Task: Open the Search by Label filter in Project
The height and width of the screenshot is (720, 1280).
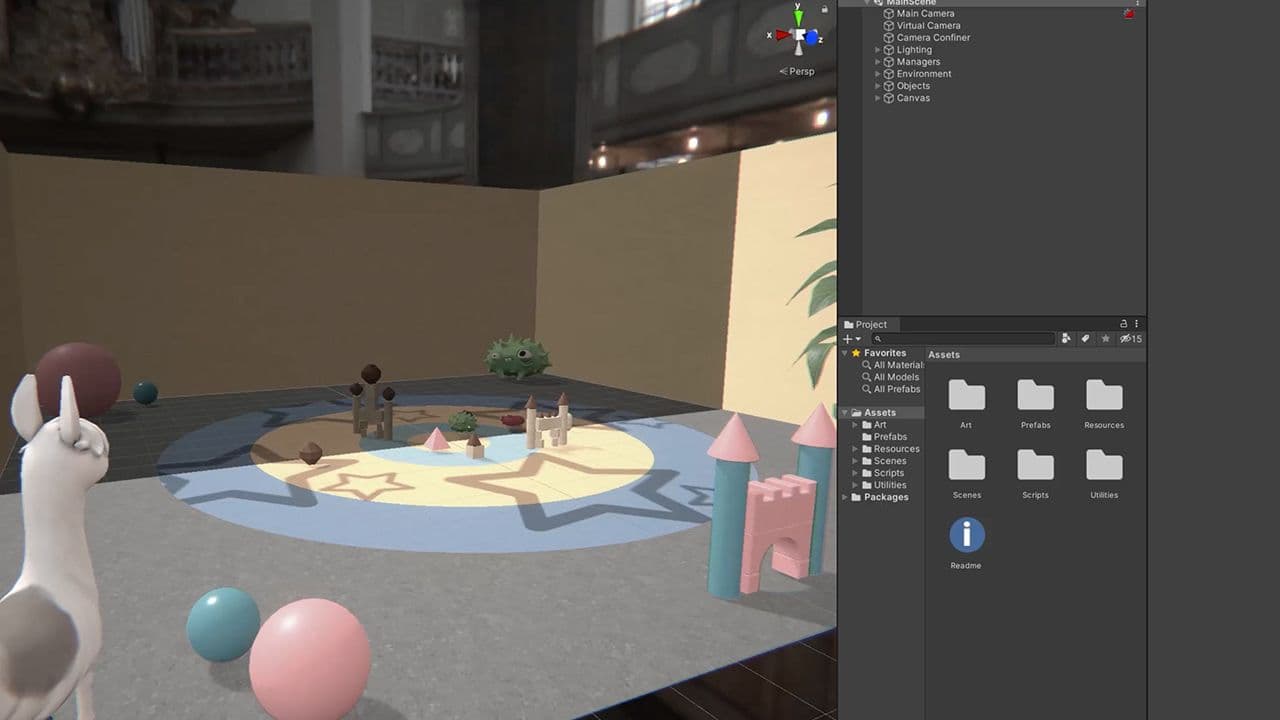Action: pyautogui.click(x=1085, y=338)
